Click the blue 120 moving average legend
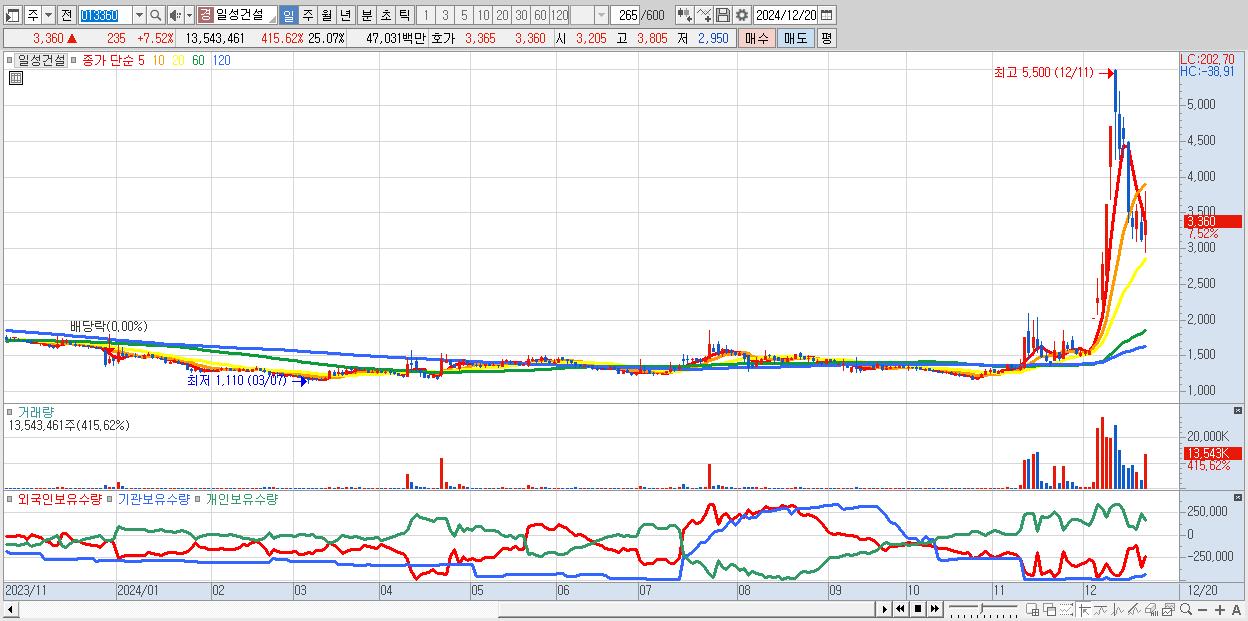The image size is (1248, 621). coord(221,60)
